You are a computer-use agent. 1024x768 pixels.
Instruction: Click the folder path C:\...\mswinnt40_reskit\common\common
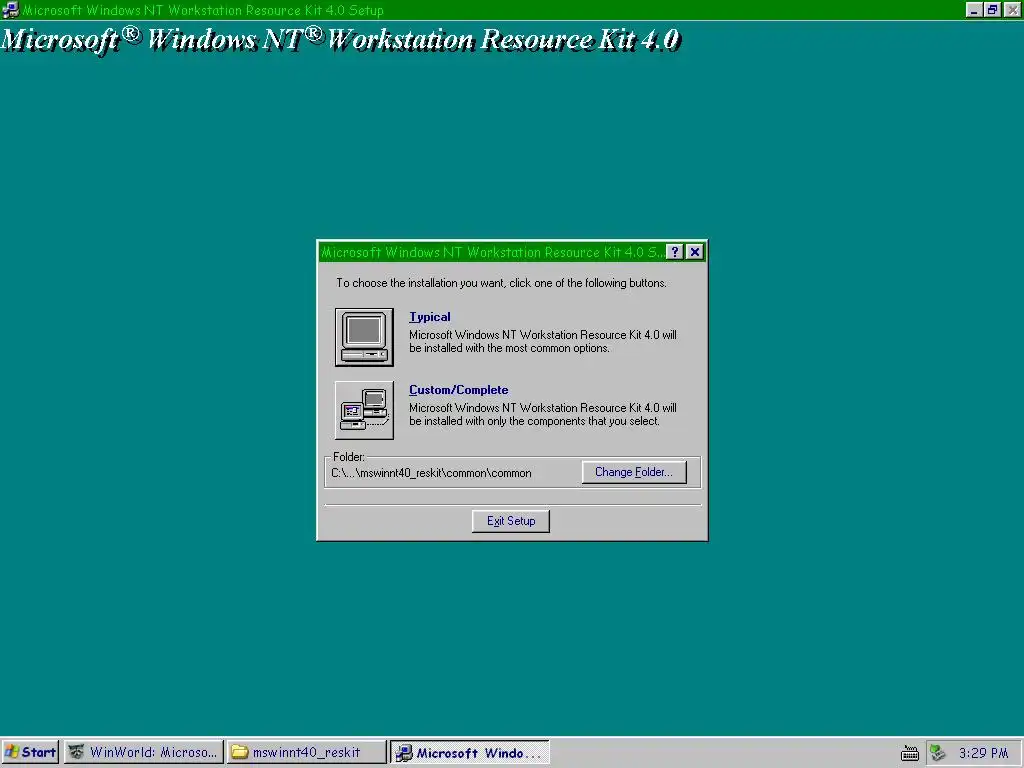(x=431, y=473)
